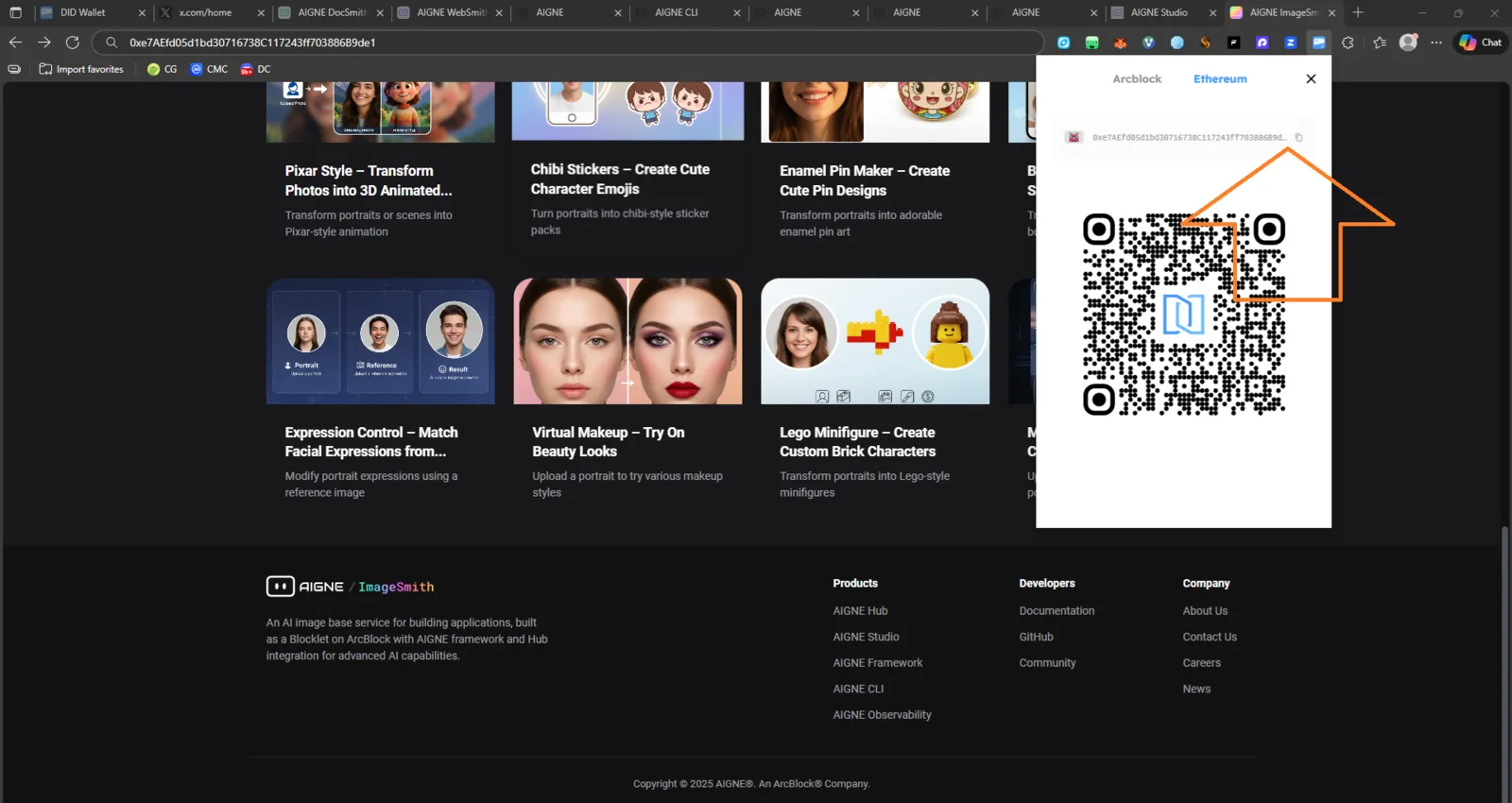Viewport: 1512px width, 803px height.
Task: Open the Chibi Stickers card title
Action: 620,179
